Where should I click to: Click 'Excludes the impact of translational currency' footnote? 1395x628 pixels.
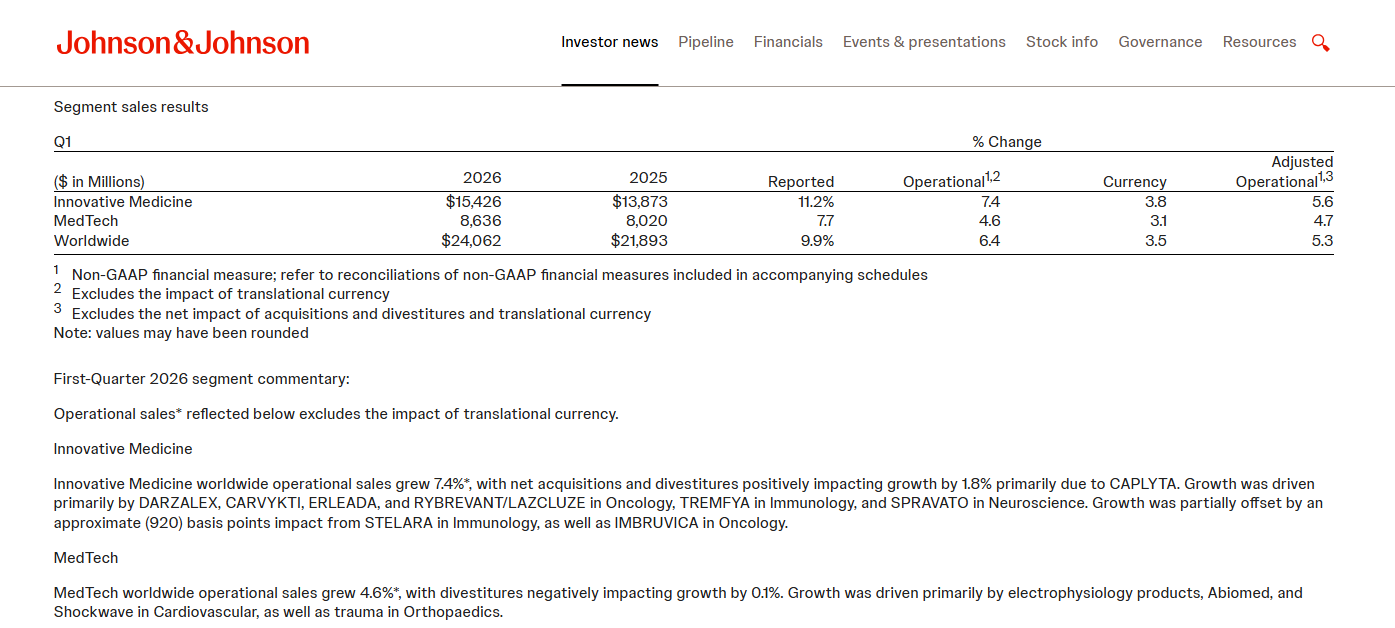[x=231, y=294]
